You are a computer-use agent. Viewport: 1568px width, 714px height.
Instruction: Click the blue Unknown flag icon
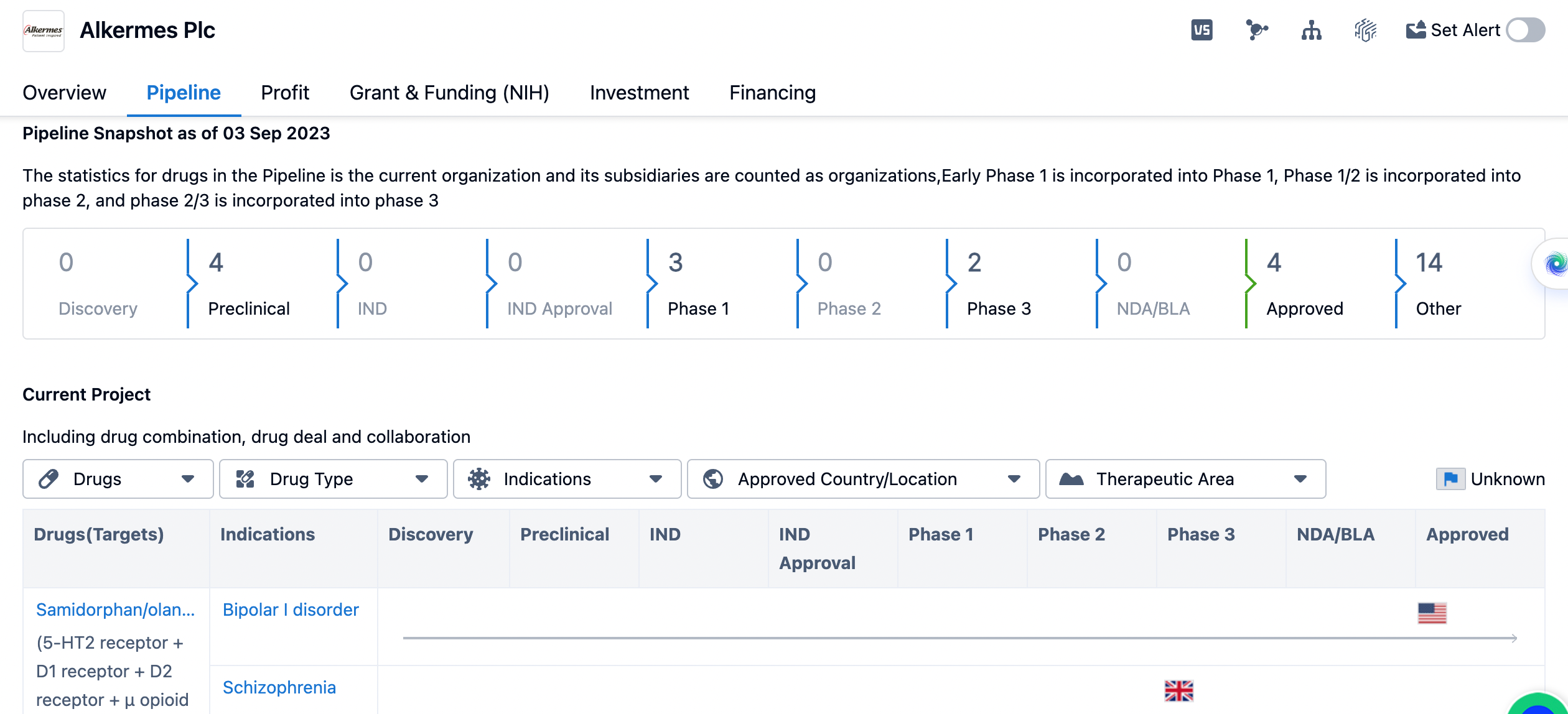tap(1450, 479)
